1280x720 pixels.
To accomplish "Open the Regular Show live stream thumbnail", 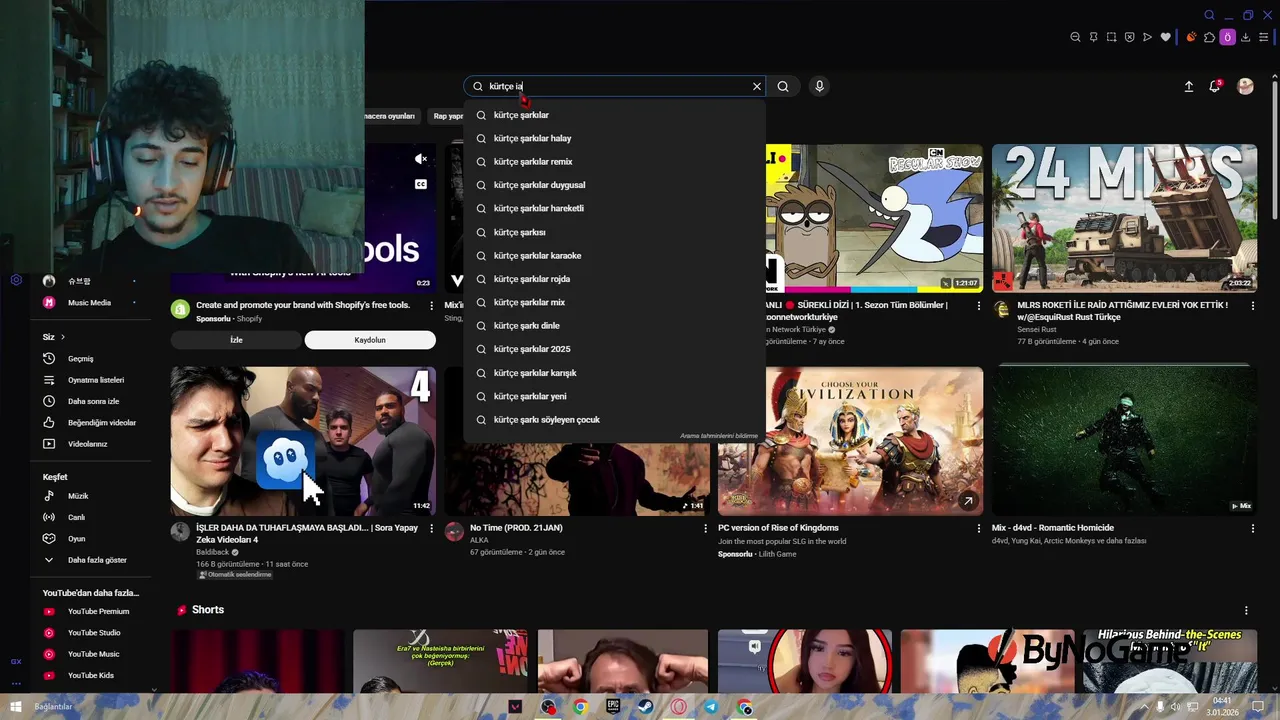I will 874,218.
